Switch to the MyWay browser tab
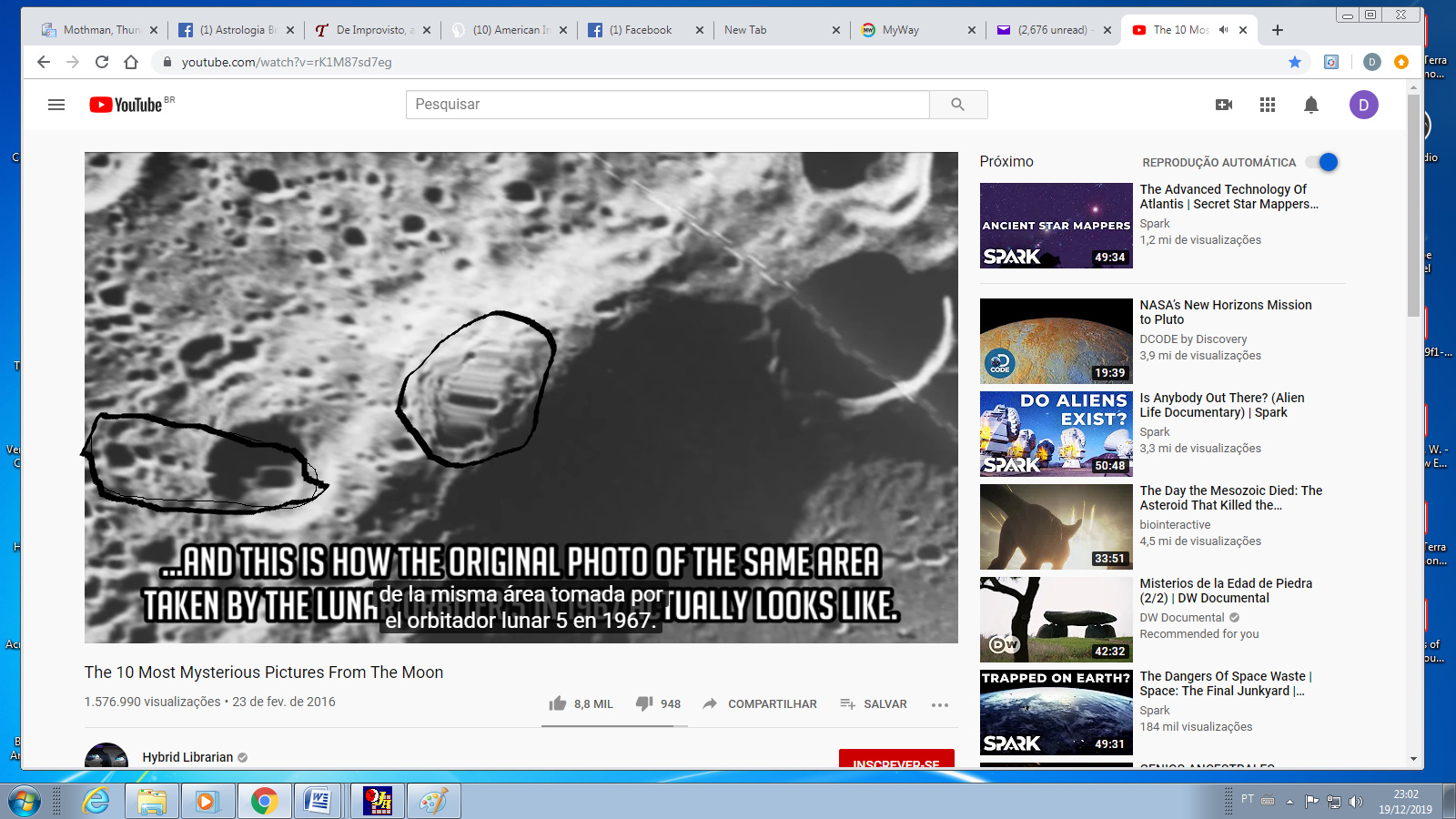The width and height of the screenshot is (1456, 819). coord(901,30)
